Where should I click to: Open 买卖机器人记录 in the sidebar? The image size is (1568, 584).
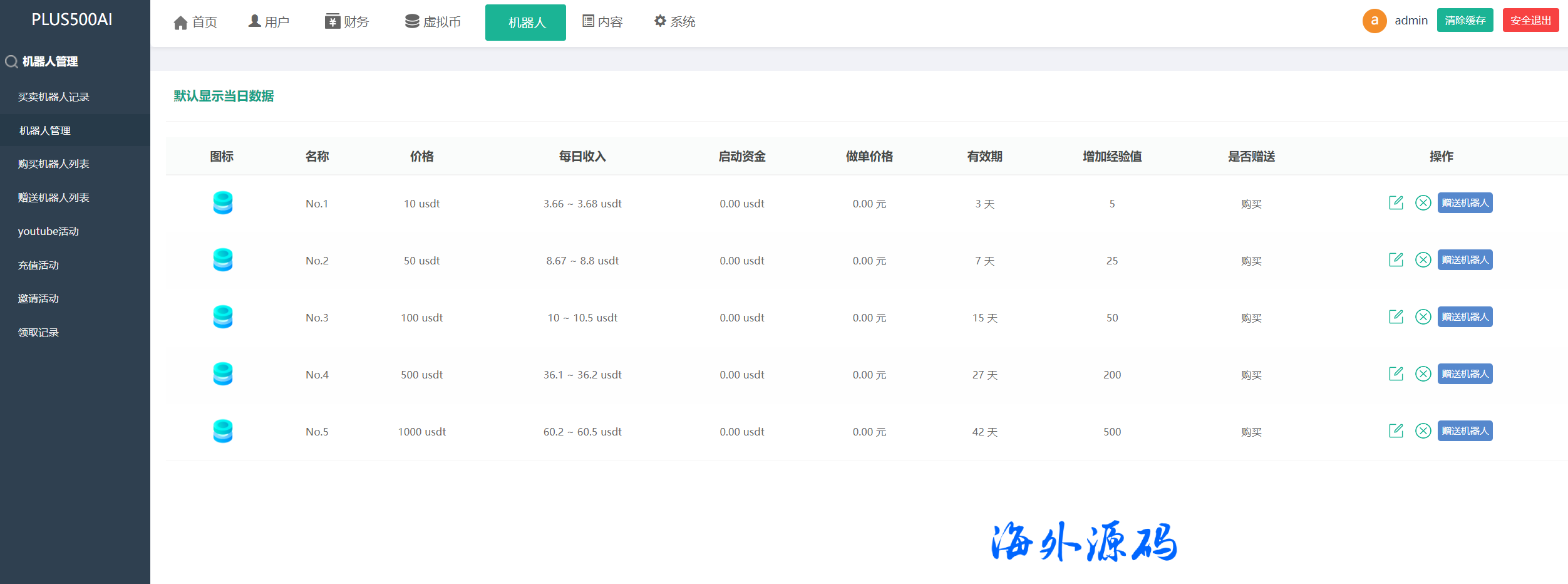click(54, 97)
